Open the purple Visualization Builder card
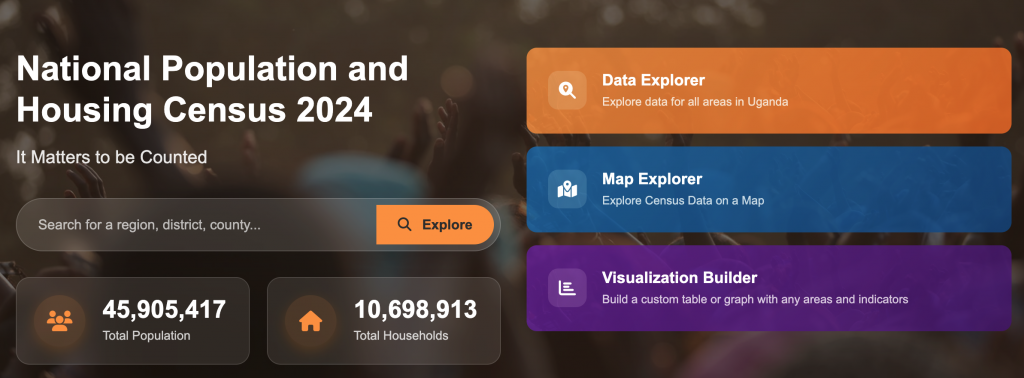Screen dimensions: 1024x378 (769, 288)
